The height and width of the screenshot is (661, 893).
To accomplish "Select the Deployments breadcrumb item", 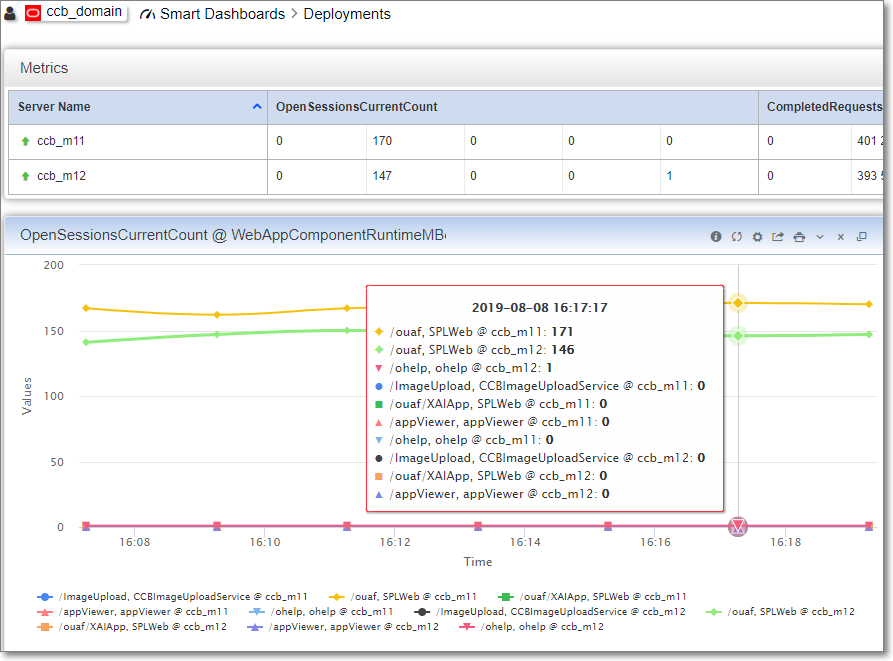I will pyautogui.click(x=347, y=14).
